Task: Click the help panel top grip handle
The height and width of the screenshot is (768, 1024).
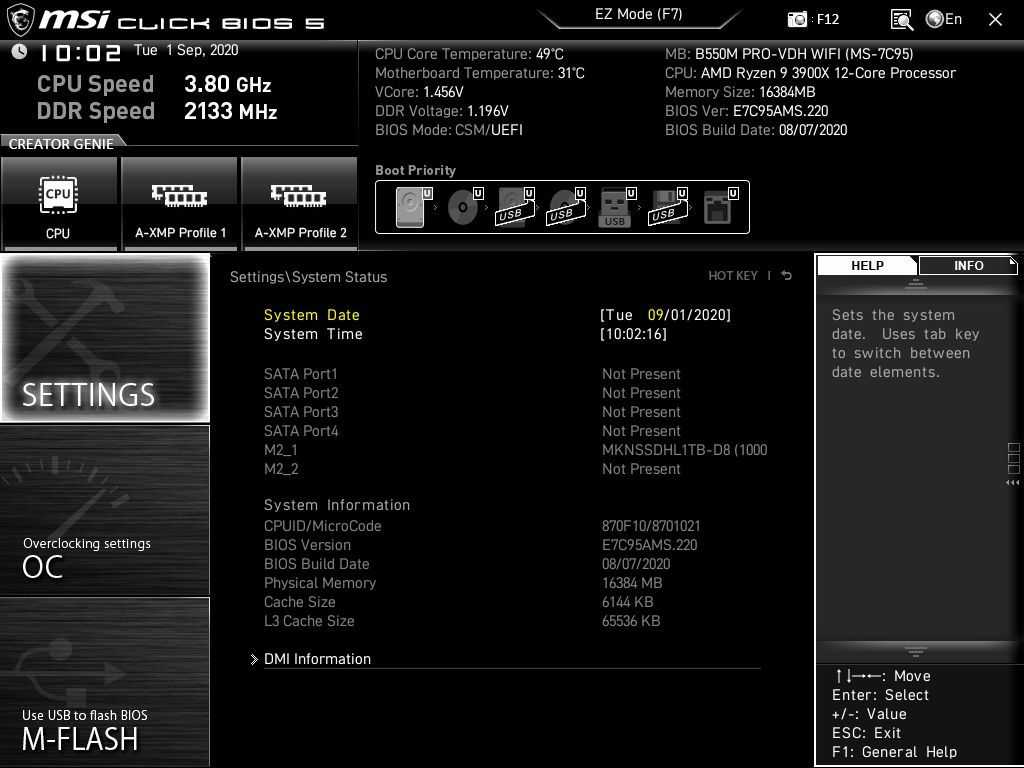Action: (x=916, y=284)
